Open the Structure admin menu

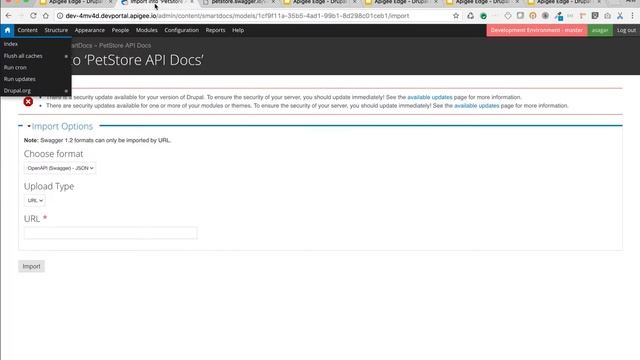[56, 30]
